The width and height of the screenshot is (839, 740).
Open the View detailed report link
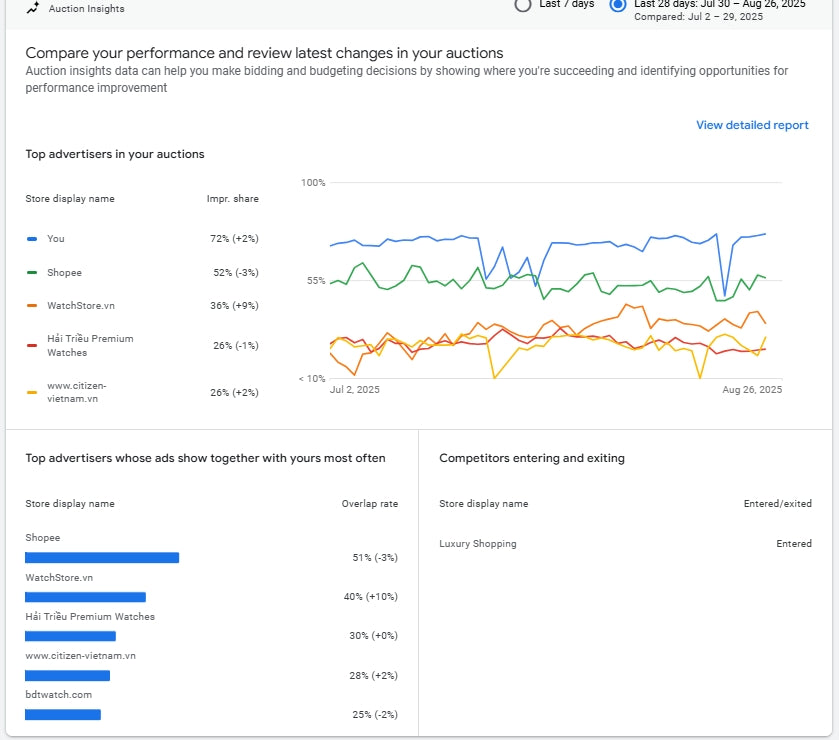click(752, 125)
